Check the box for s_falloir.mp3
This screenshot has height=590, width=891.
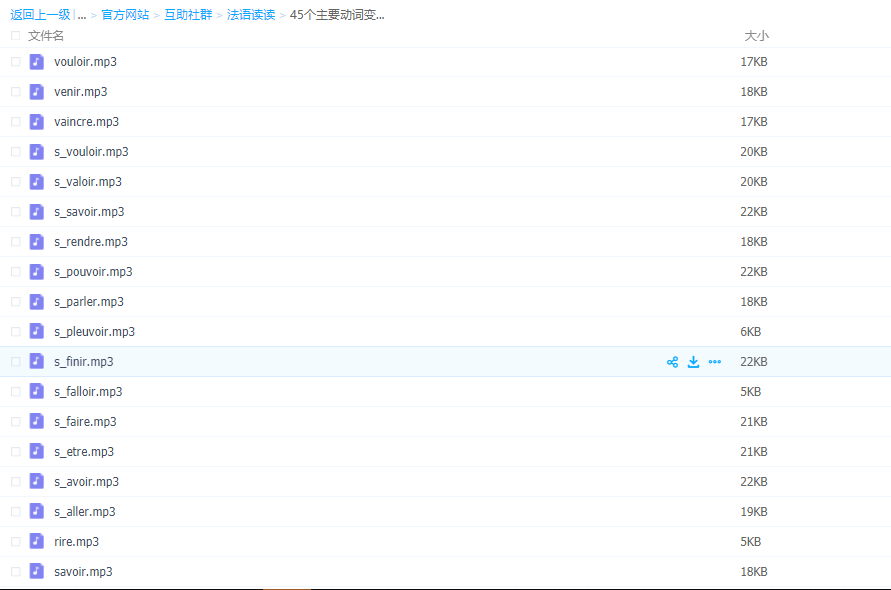click(15, 392)
